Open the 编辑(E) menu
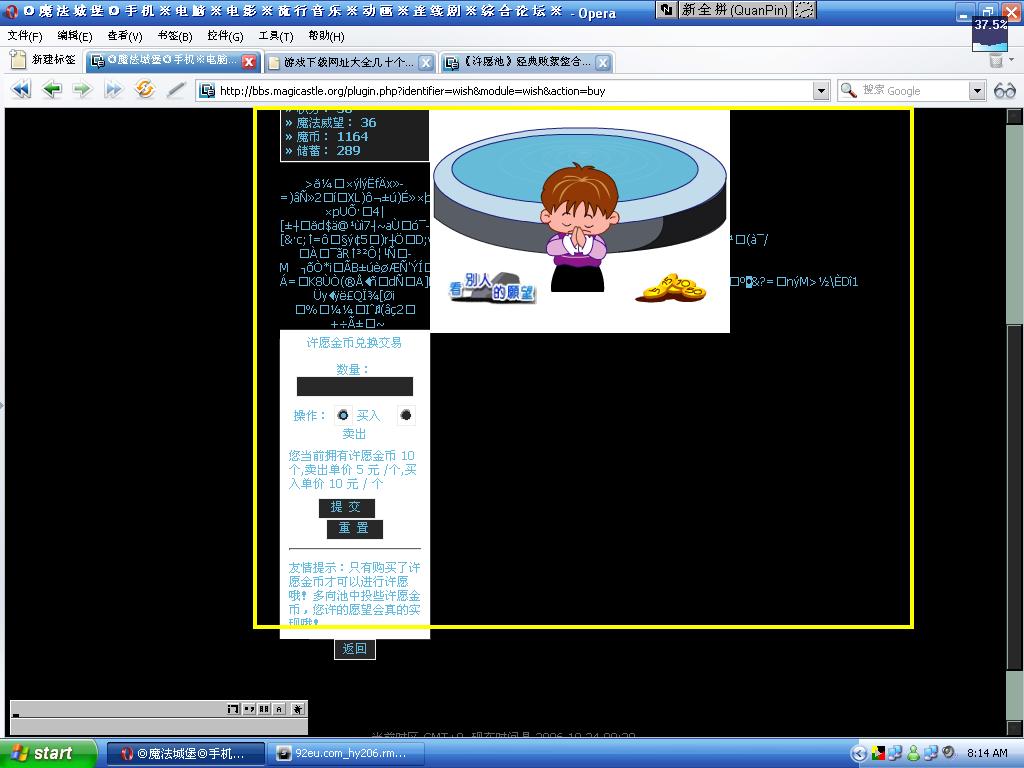1024x768 pixels. pyautogui.click(x=74, y=36)
